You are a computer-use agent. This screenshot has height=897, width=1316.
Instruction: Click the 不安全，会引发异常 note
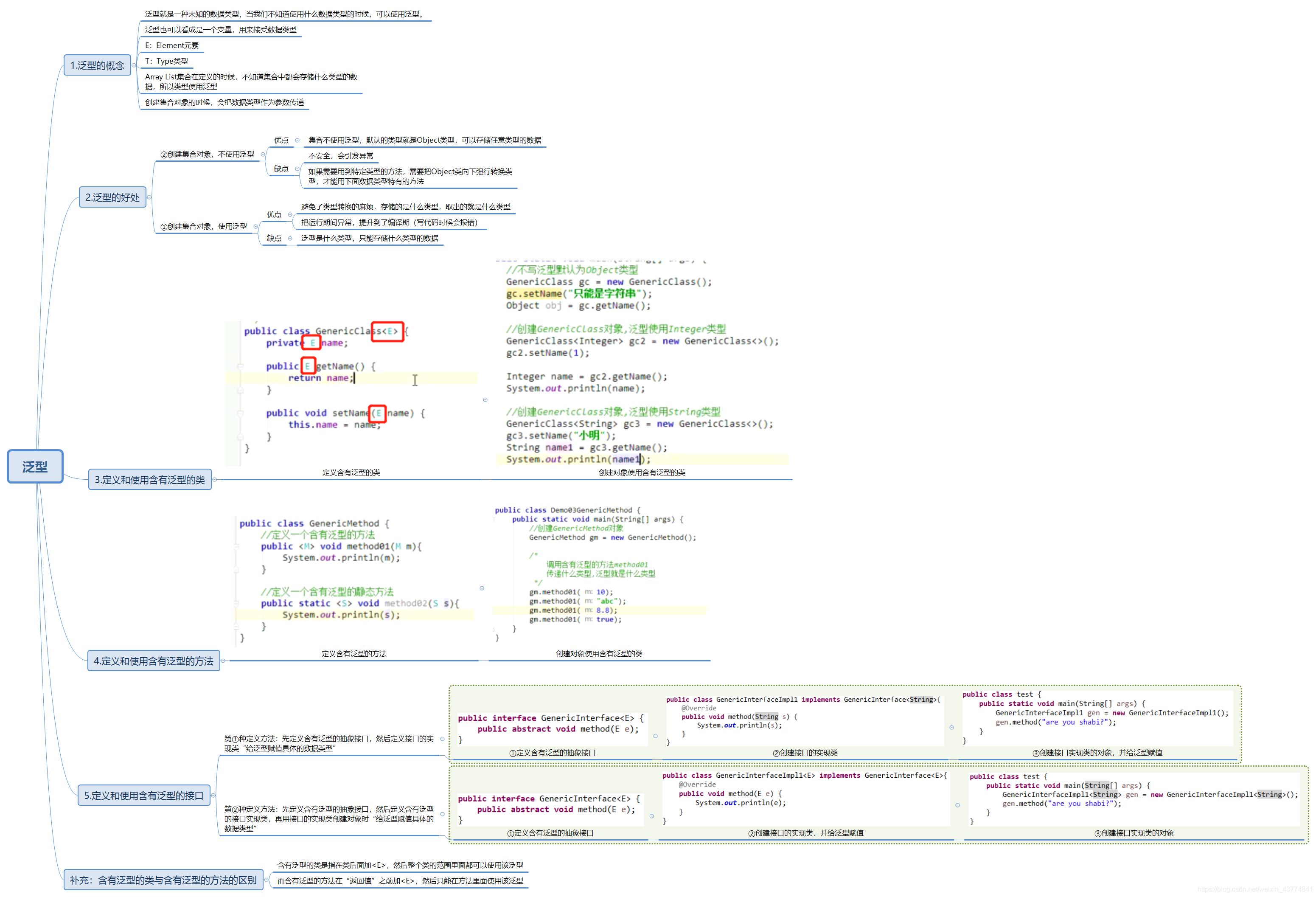tap(341, 155)
